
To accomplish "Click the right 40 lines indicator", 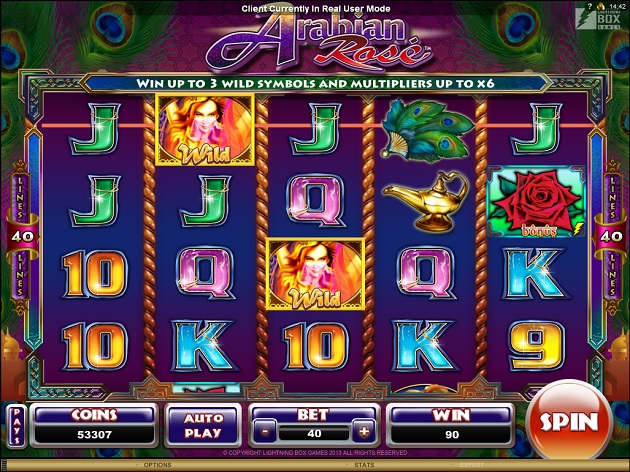I will click(x=611, y=237).
